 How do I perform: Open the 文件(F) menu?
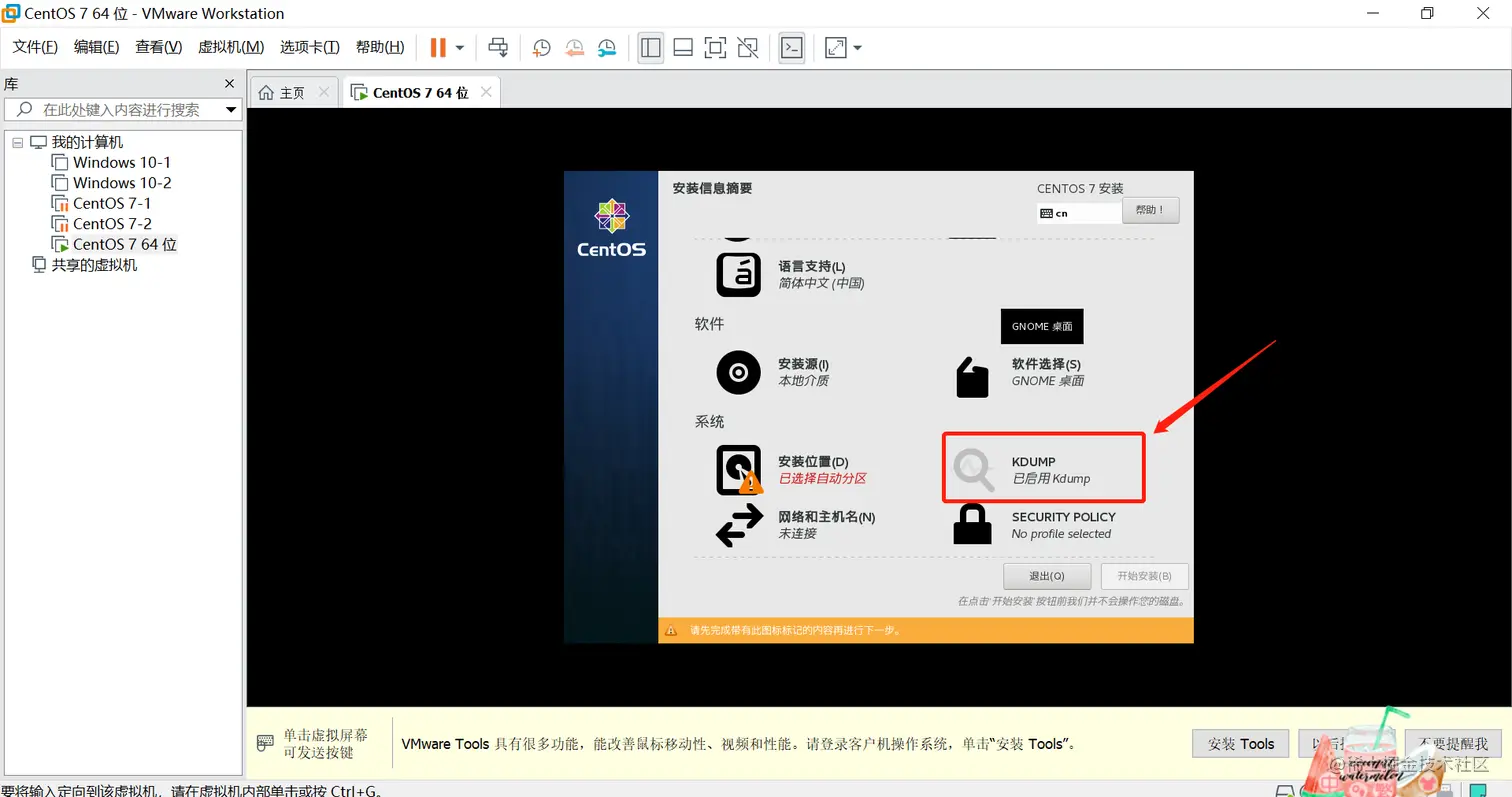35,47
